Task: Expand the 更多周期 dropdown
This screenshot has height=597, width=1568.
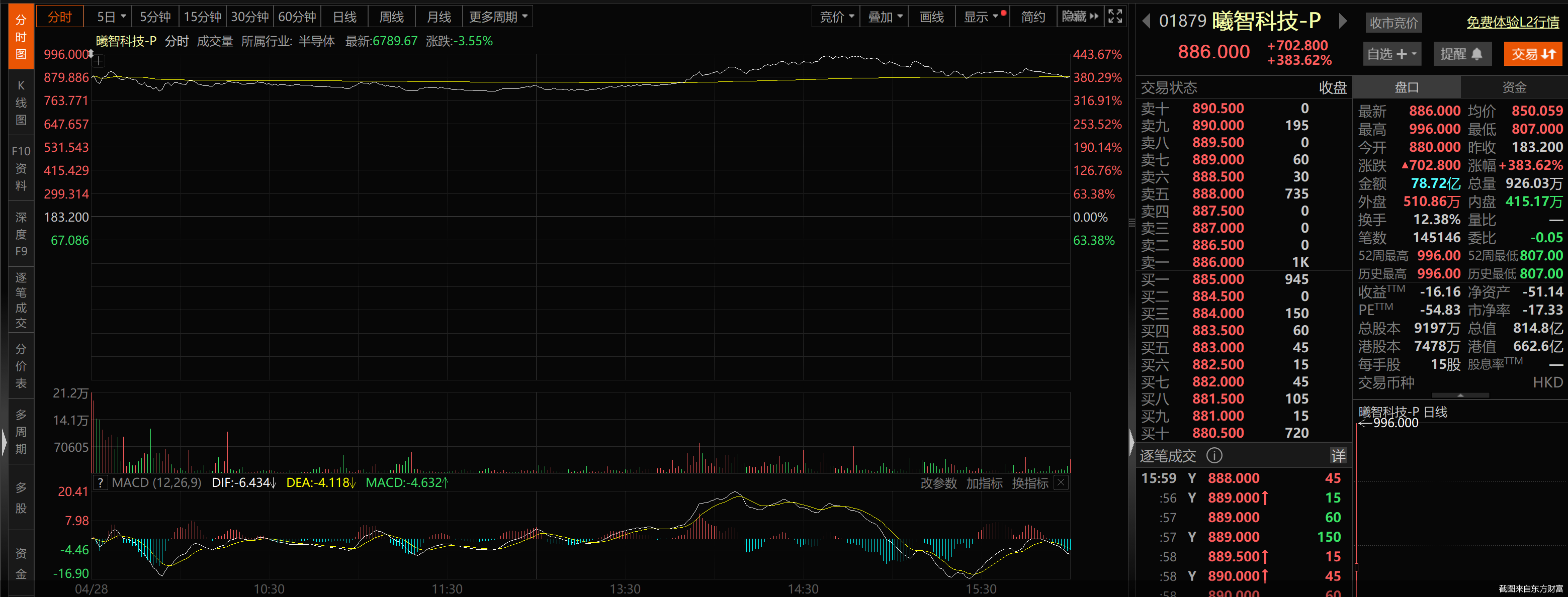Action: [x=497, y=17]
